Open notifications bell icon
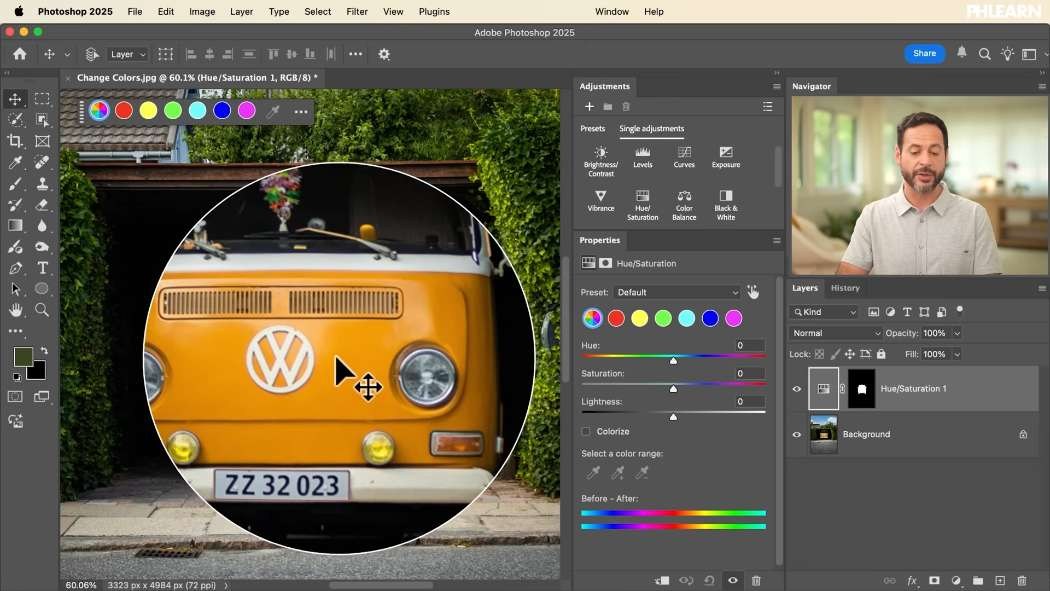The width and height of the screenshot is (1050, 591). 962,53
